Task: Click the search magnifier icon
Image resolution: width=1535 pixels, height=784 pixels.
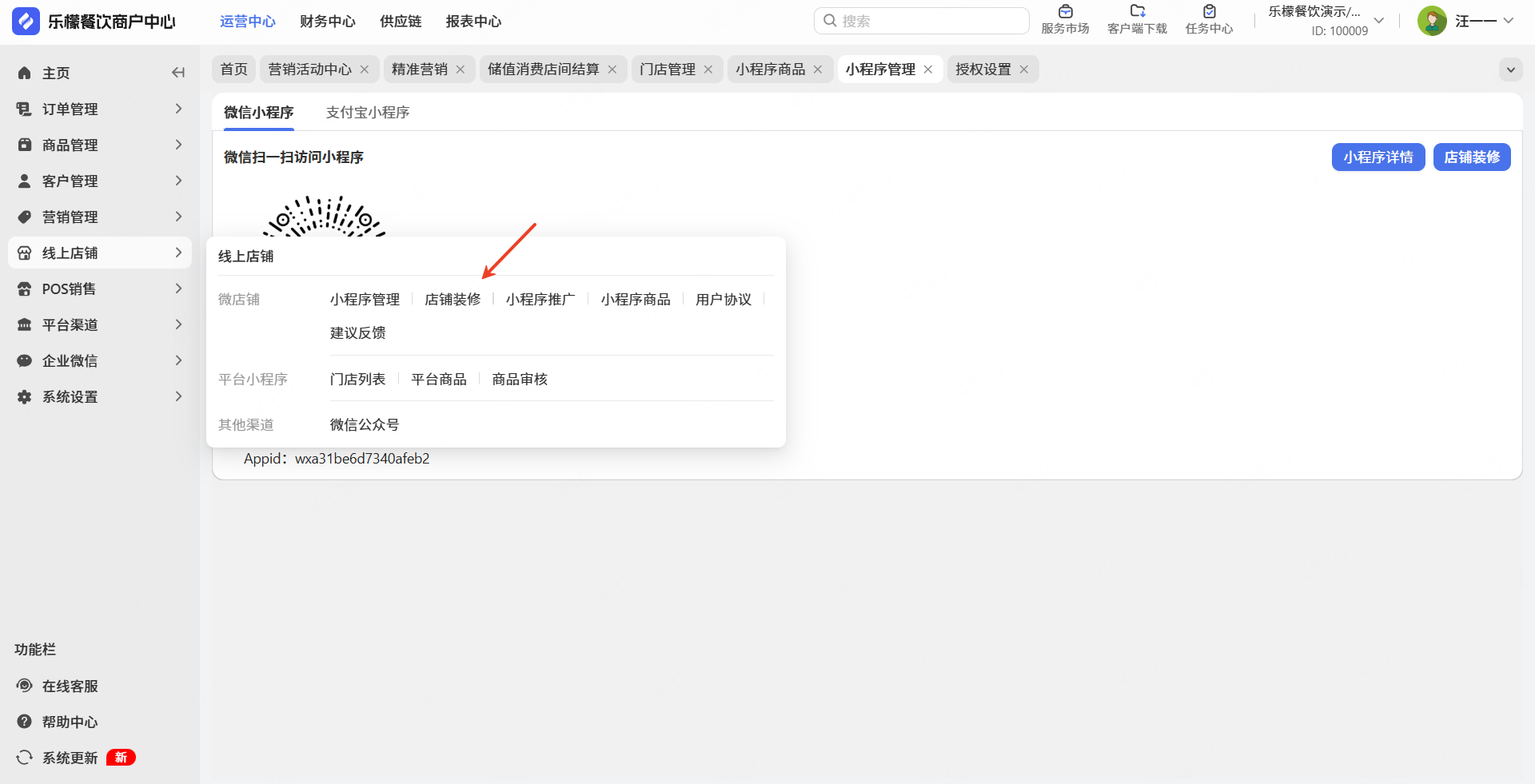Action: click(x=830, y=21)
